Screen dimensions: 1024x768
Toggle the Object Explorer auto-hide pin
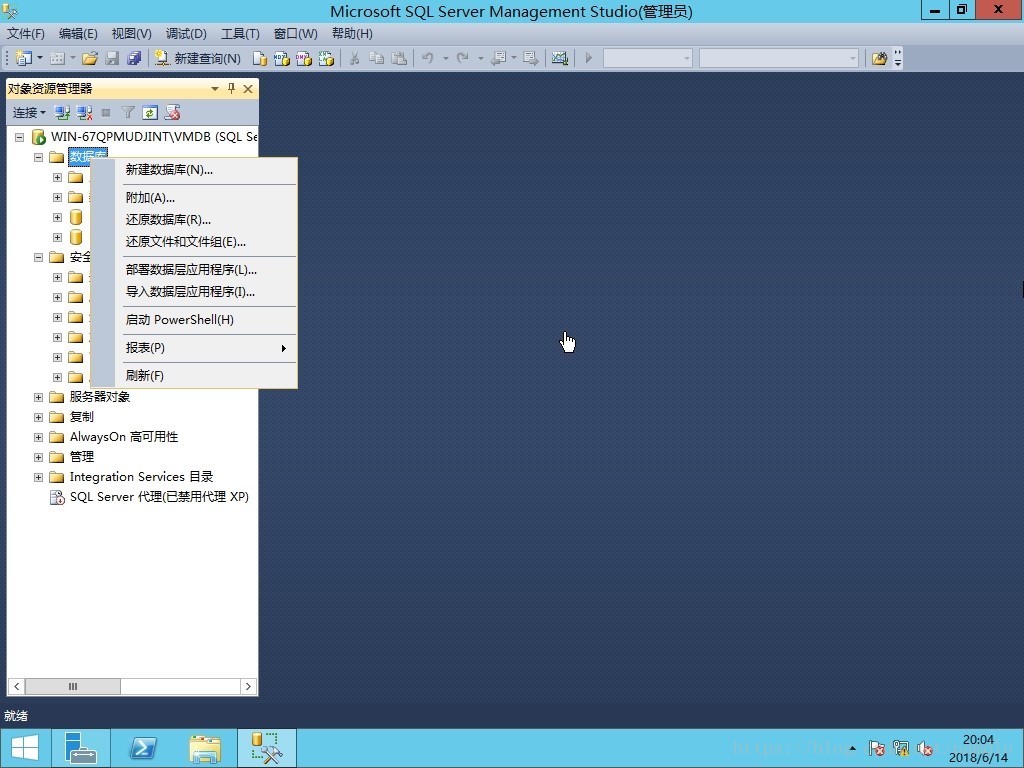[231, 89]
